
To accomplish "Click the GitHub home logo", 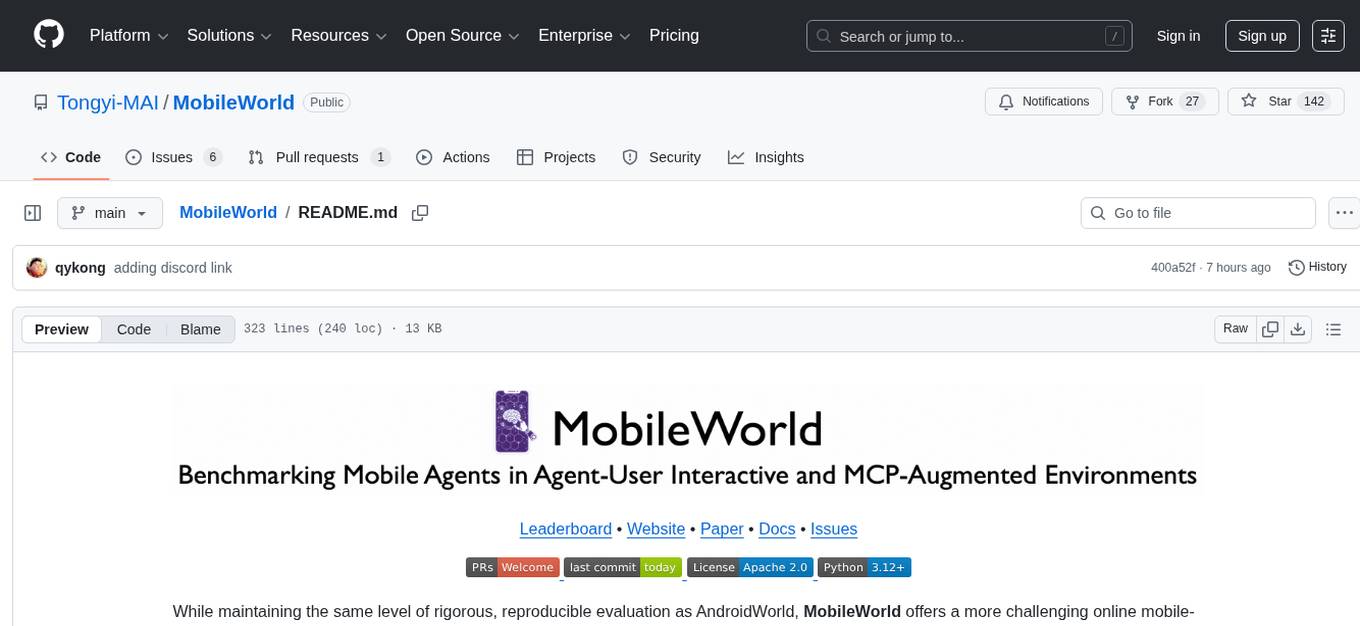I will click(48, 35).
